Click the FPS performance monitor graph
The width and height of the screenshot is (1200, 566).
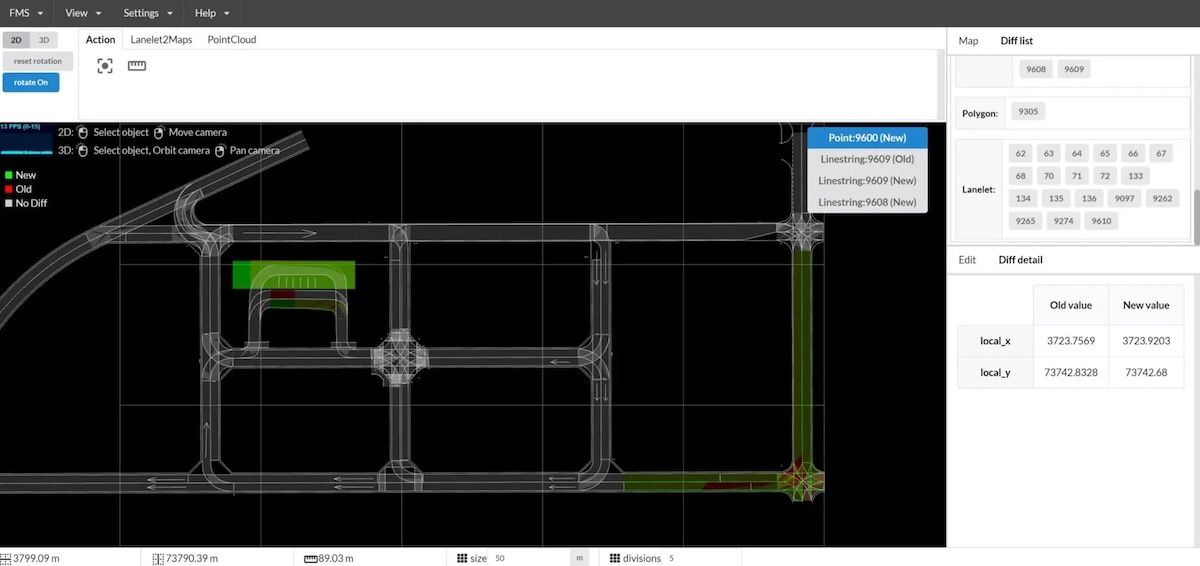tap(27, 140)
